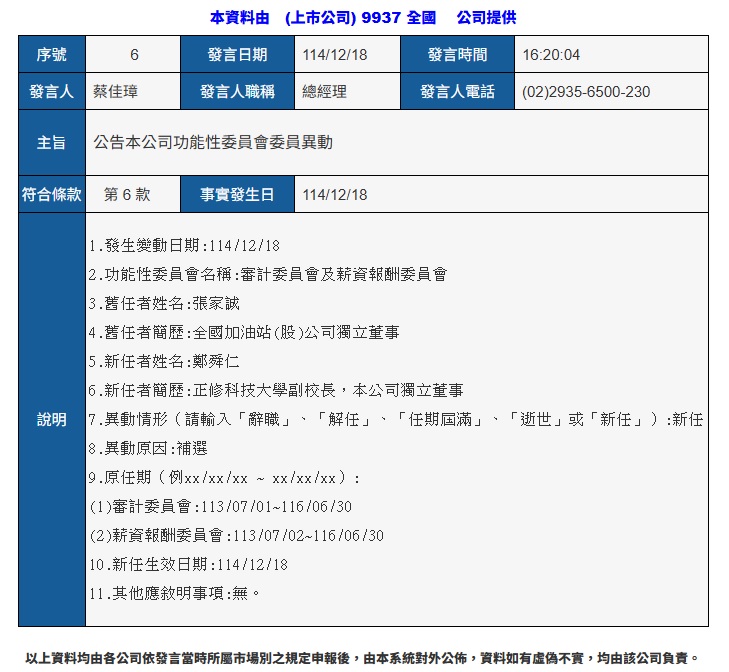Click the 符合條款 label cell

52,195
